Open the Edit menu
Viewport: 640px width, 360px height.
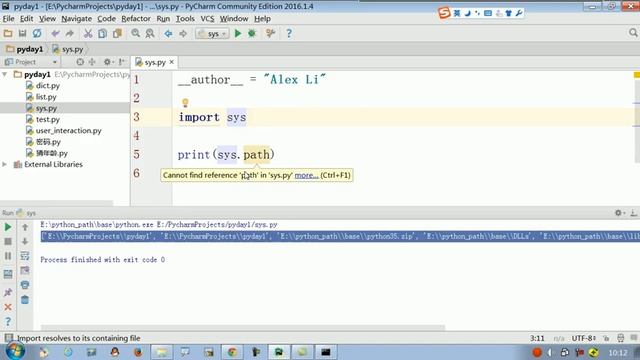click(27, 19)
